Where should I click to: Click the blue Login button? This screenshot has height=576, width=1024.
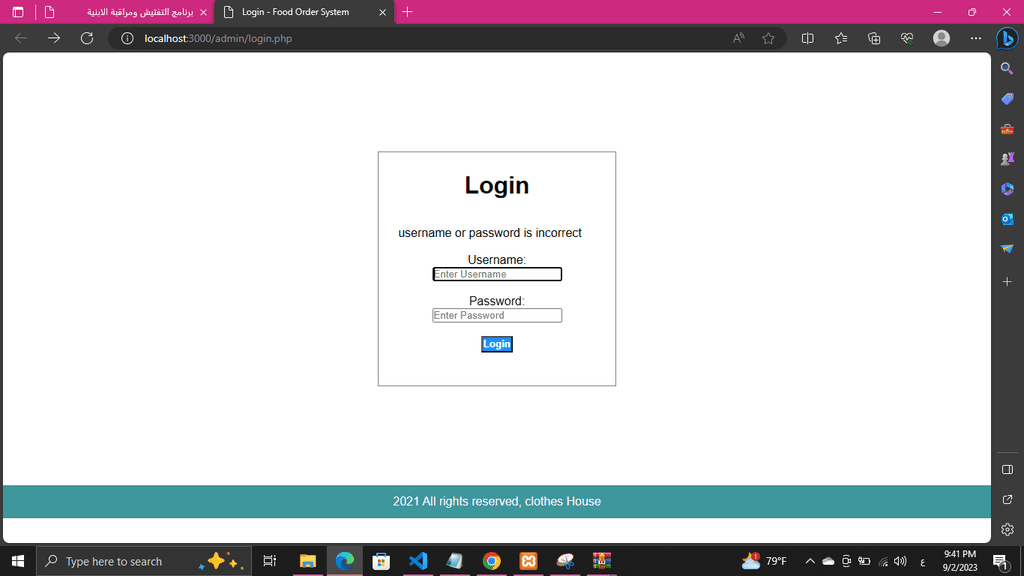pyautogui.click(x=497, y=344)
